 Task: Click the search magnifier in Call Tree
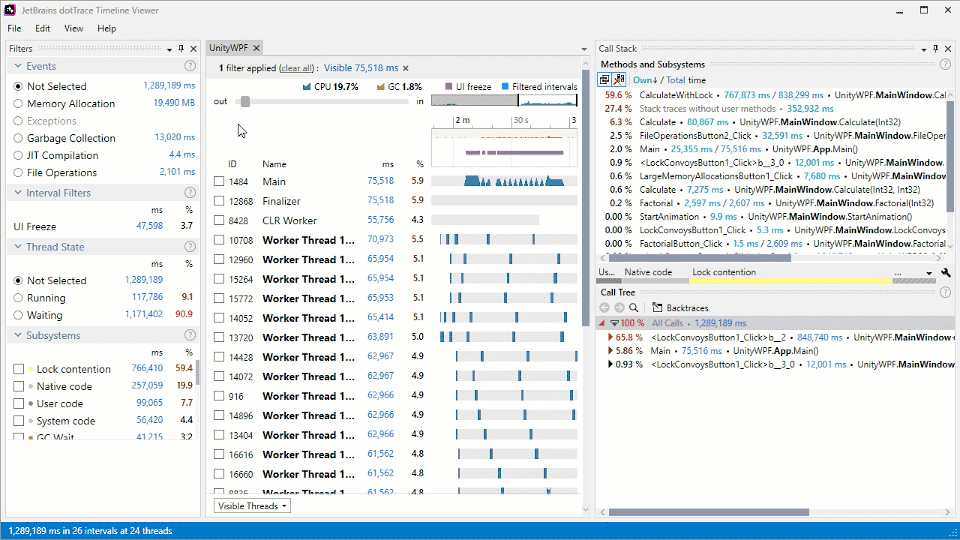click(x=634, y=308)
